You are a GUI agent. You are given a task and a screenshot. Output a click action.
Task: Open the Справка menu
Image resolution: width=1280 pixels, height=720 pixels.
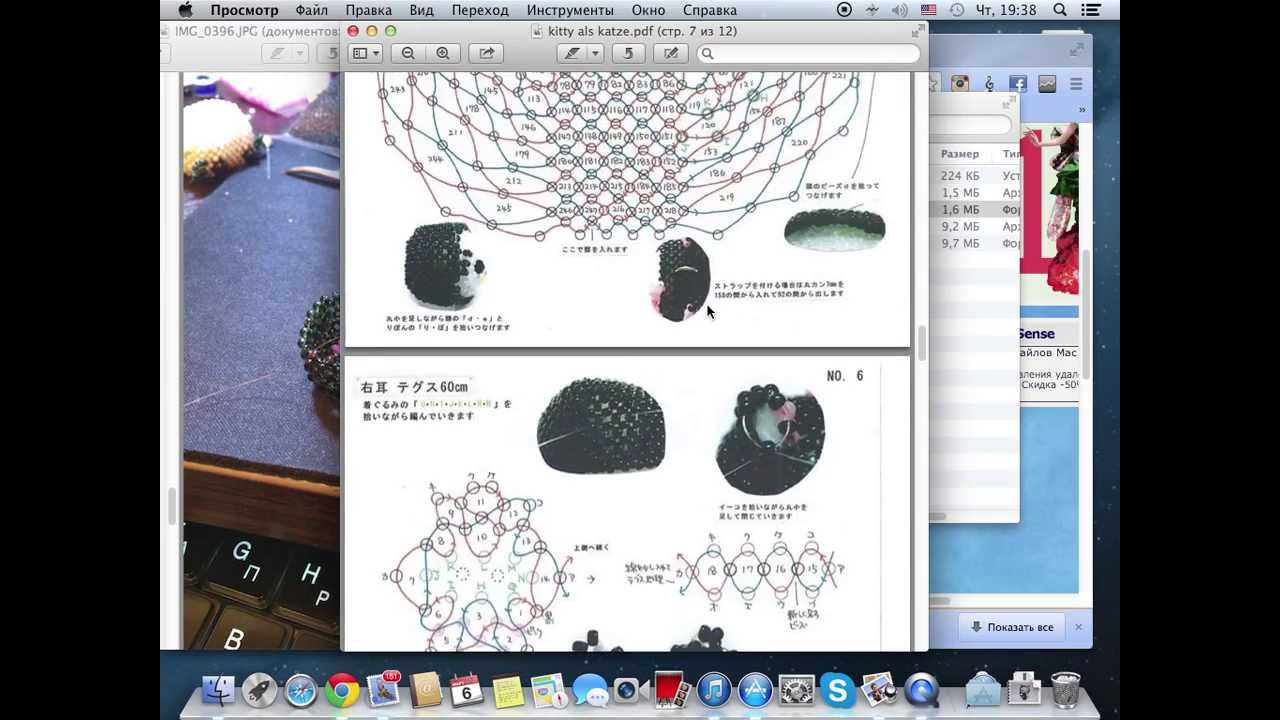click(709, 10)
